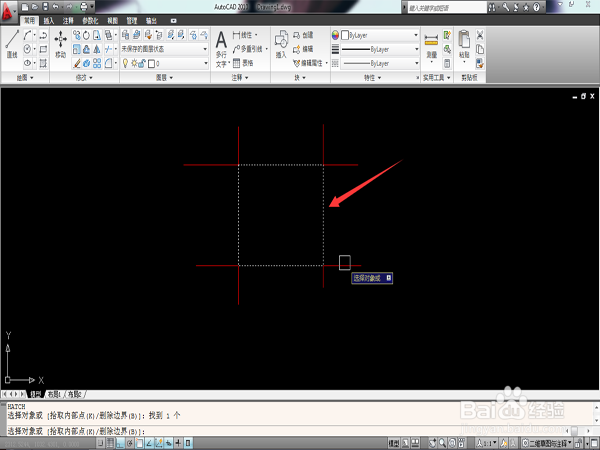Open the color ByLayer dropdown
Screen dimensions: 600x450
379,35
